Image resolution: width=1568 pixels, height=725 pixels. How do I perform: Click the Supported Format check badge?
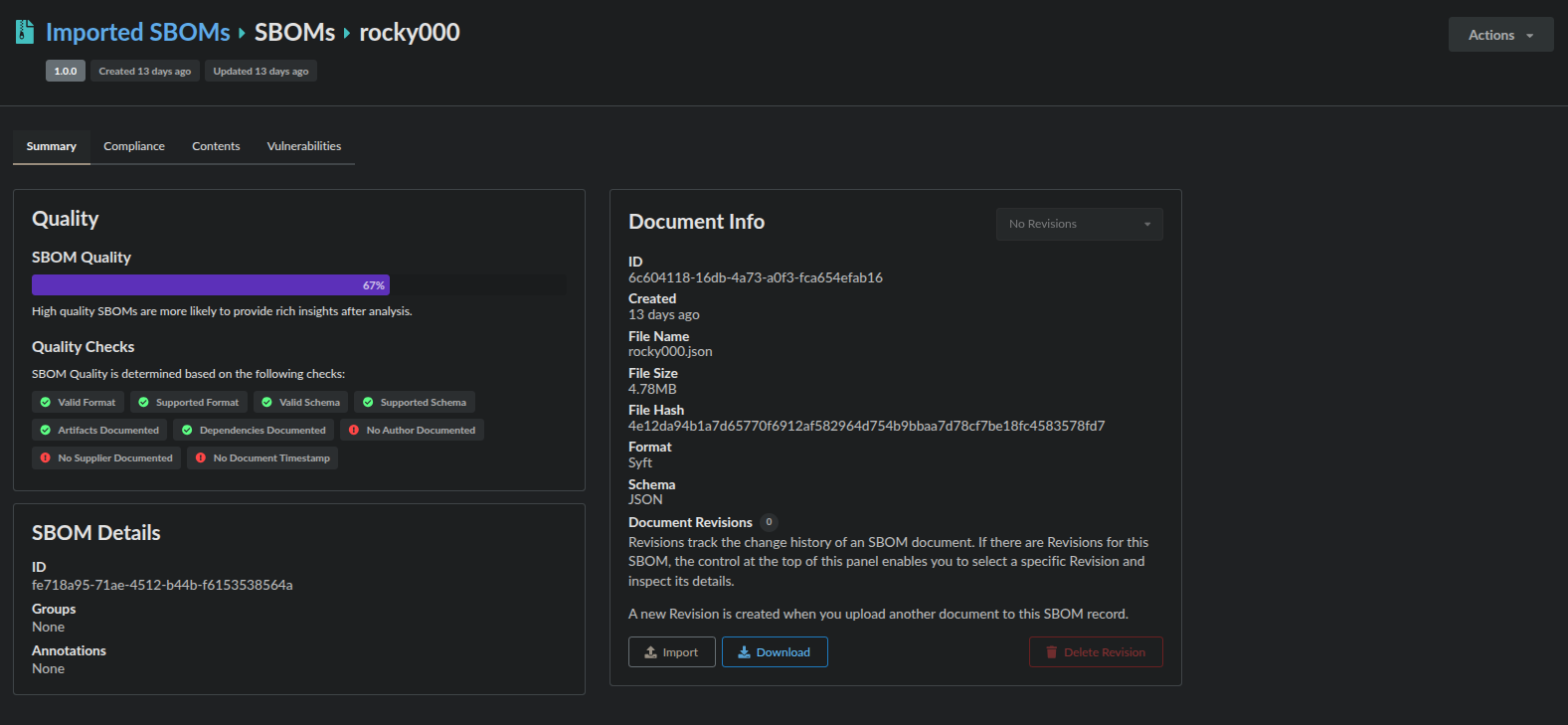click(x=189, y=403)
